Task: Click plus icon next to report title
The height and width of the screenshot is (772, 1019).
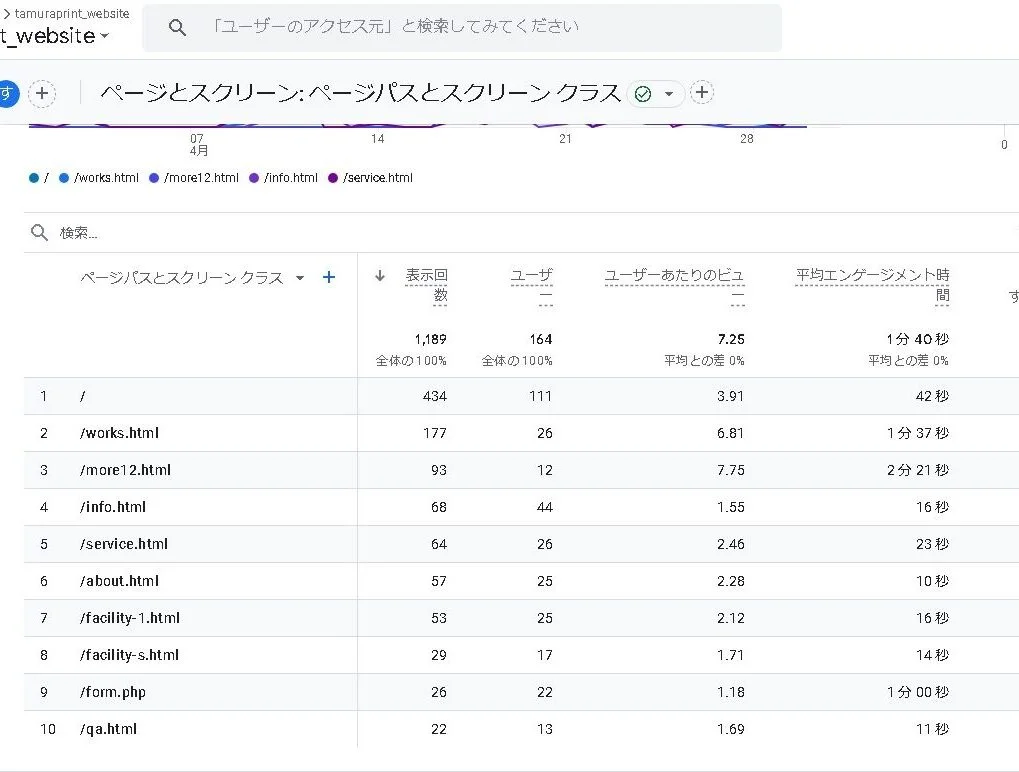Action: pos(702,93)
